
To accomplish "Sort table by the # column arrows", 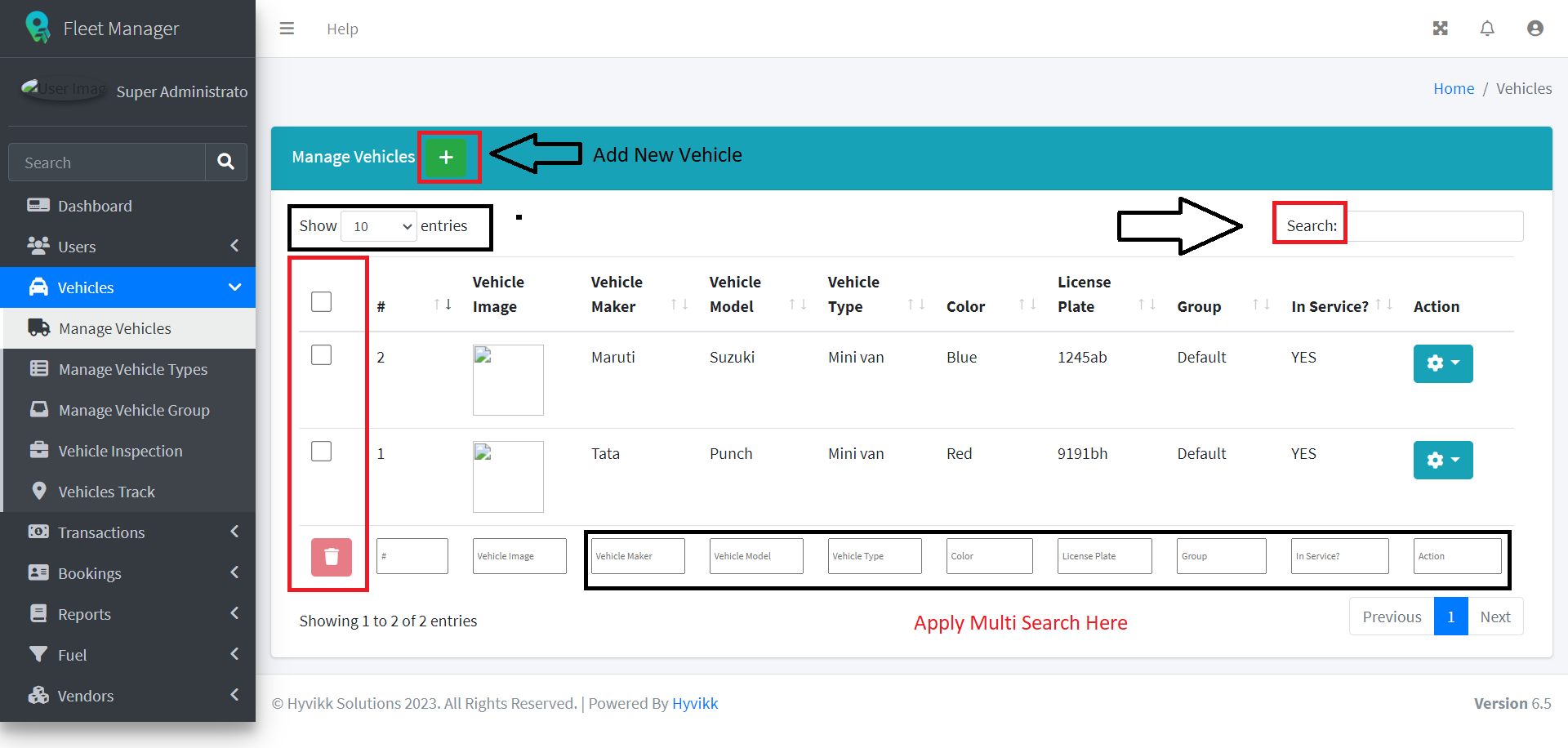I will tap(442, 305).
